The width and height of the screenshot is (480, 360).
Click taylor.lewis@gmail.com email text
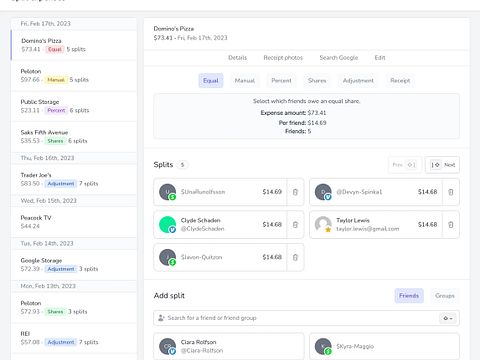[368, 229]
